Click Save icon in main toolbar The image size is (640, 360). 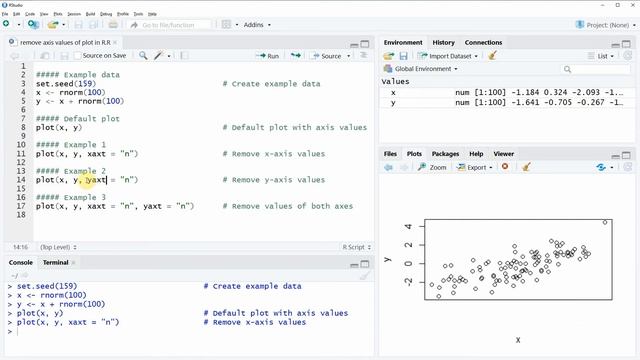(78, 25)
